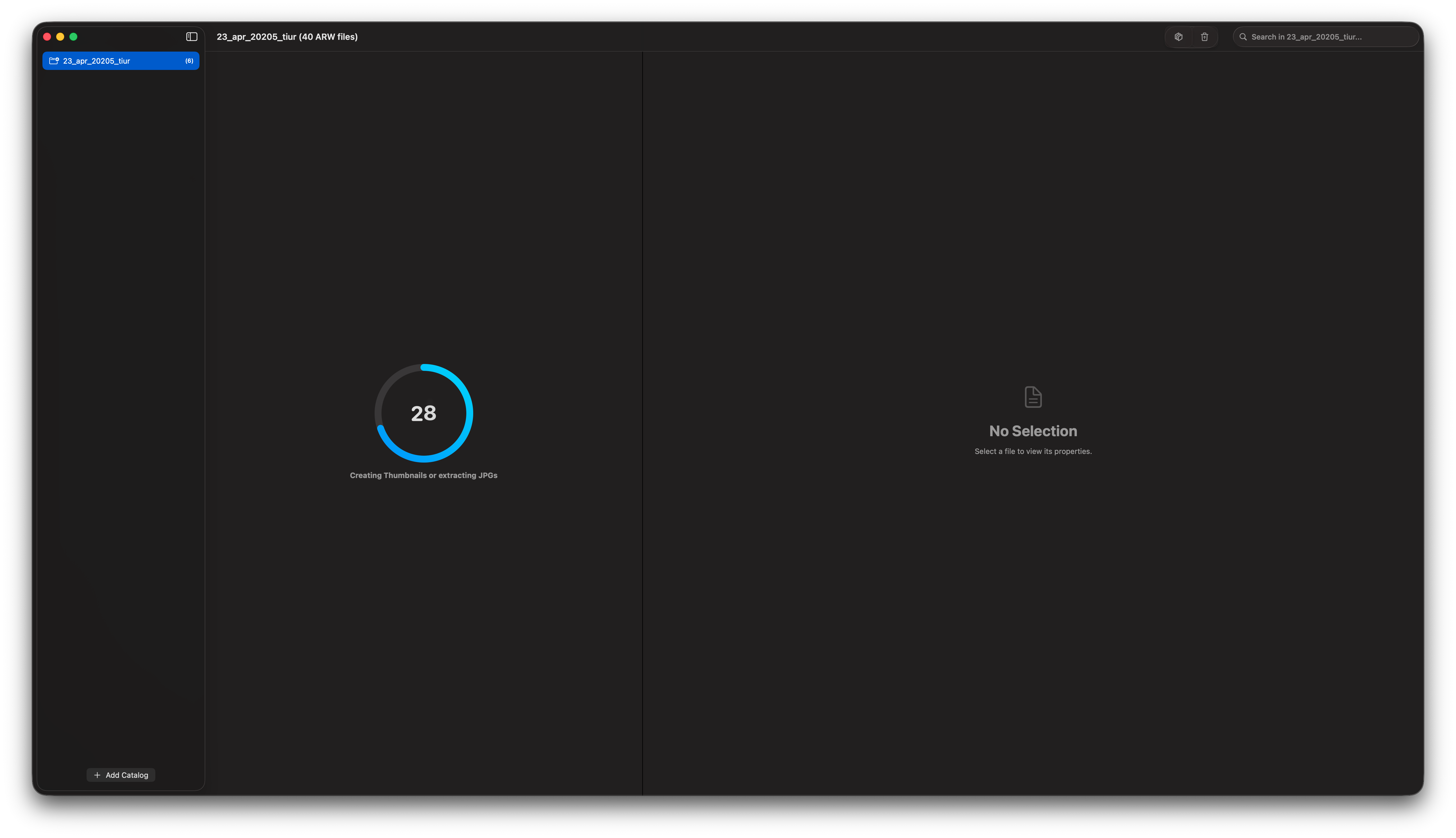
Task: Click the magnifier icon in the search bar
Action: pos(1243,36)
